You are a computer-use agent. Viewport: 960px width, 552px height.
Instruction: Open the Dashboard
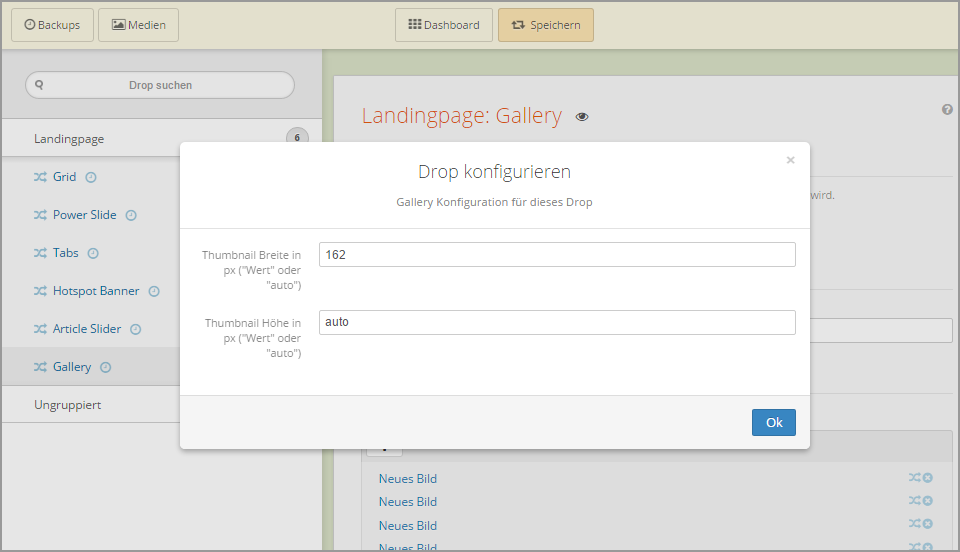tap(444, 25)
